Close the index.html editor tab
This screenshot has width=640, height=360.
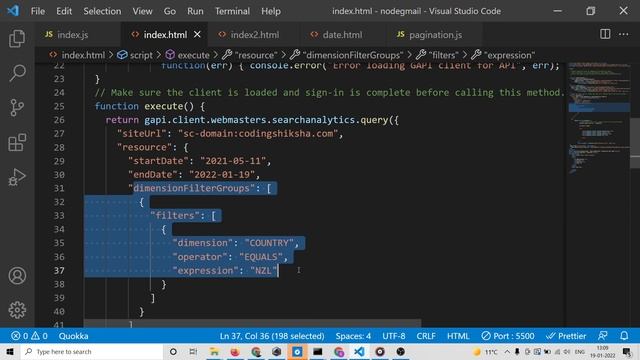tap(197, 34)
